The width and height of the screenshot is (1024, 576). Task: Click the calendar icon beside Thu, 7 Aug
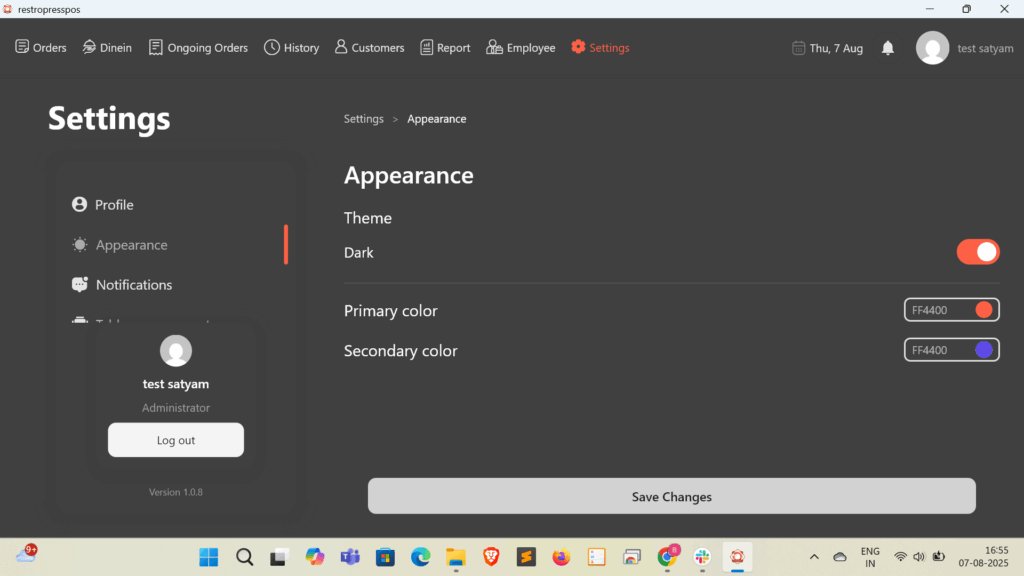pos(798,48)
